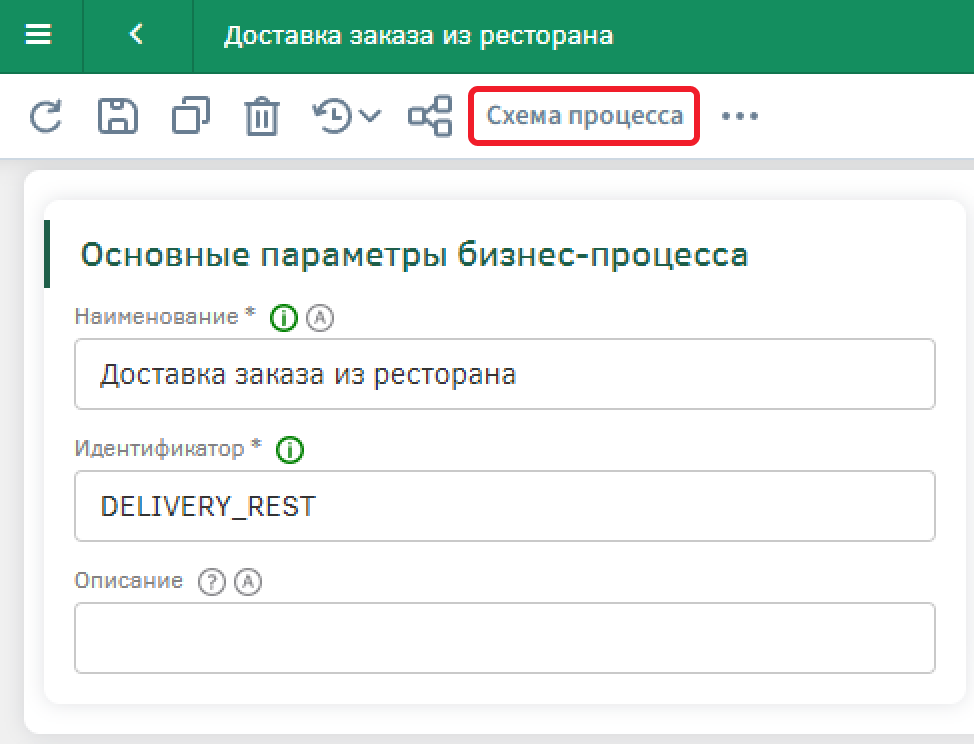Show more actions via three-dot menu

740,117
